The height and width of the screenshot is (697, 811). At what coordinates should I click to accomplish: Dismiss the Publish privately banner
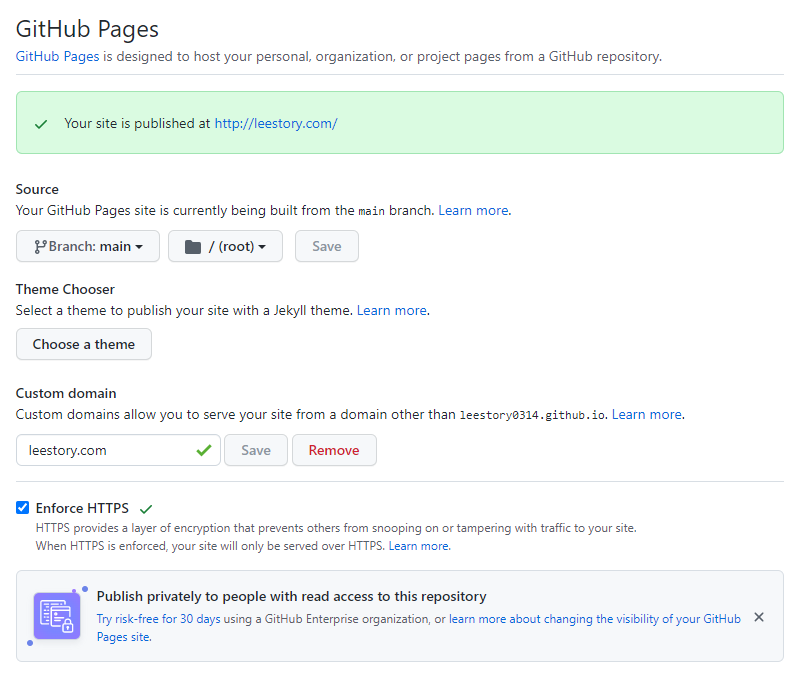click(x=759, y=617)
